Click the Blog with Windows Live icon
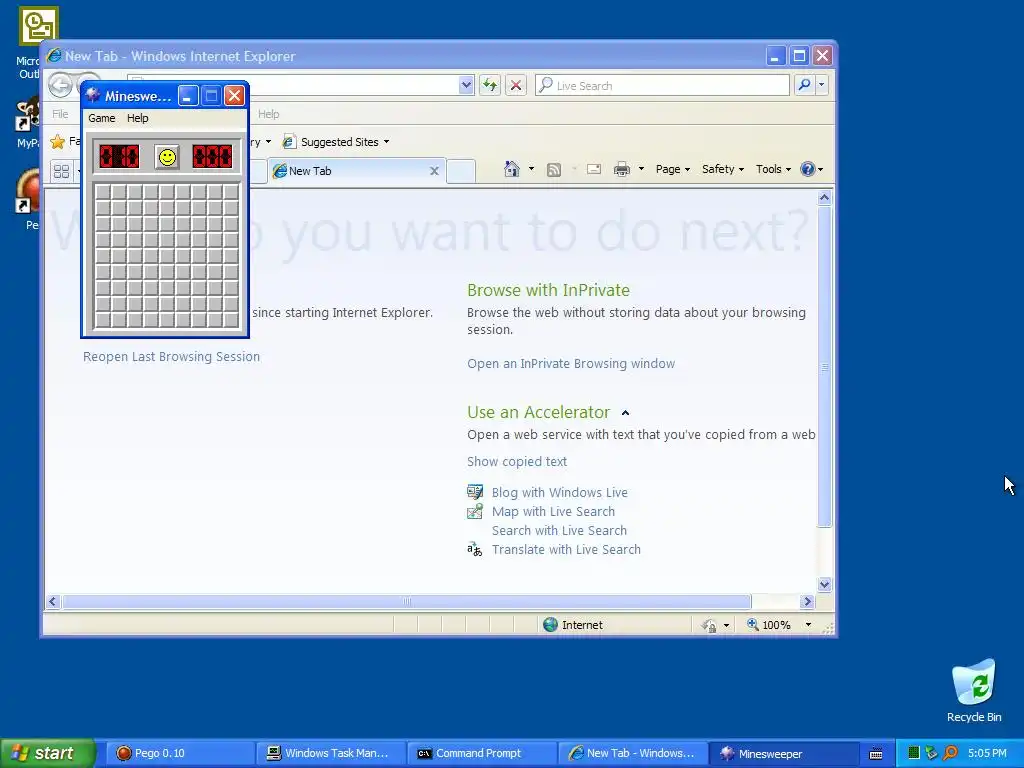 (x=475, y=492)
